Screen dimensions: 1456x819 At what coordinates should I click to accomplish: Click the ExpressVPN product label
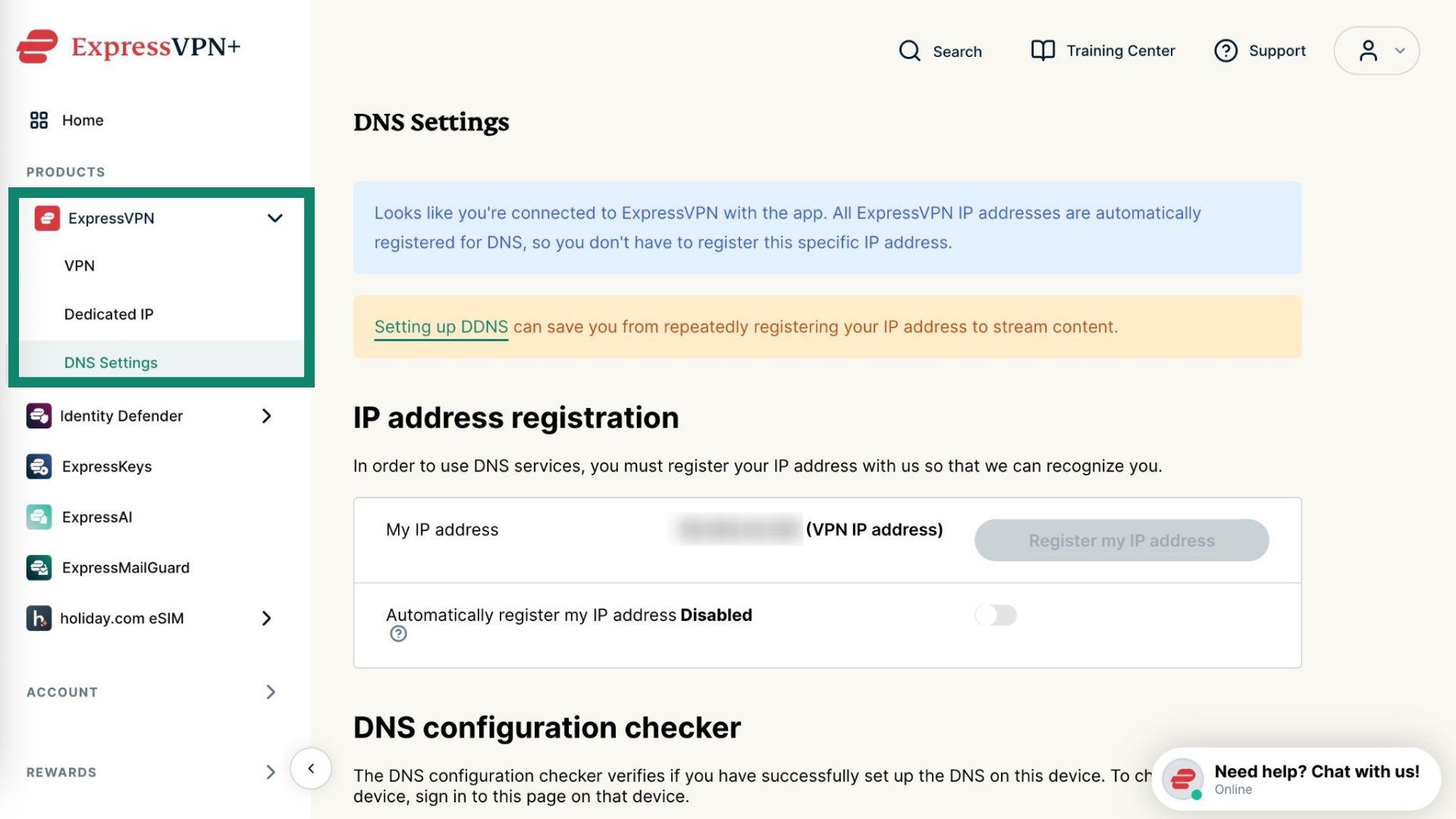[111, 218]
